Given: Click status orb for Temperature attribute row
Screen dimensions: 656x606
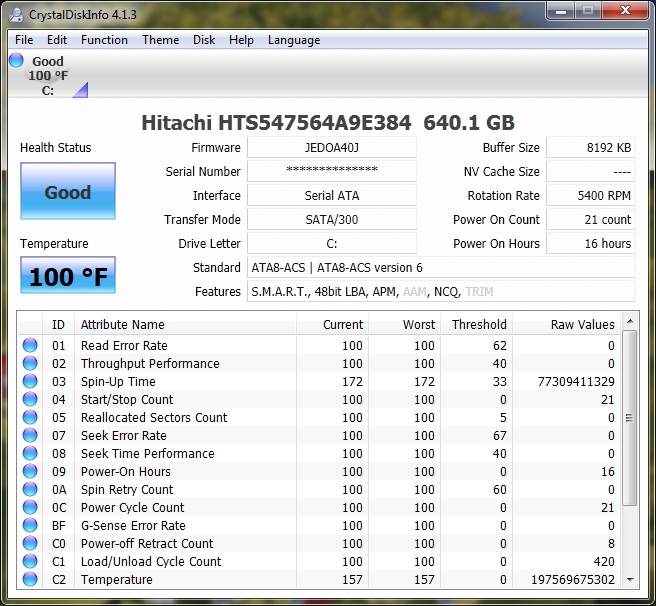Looking at the screenshot, I should click(30, 579).
